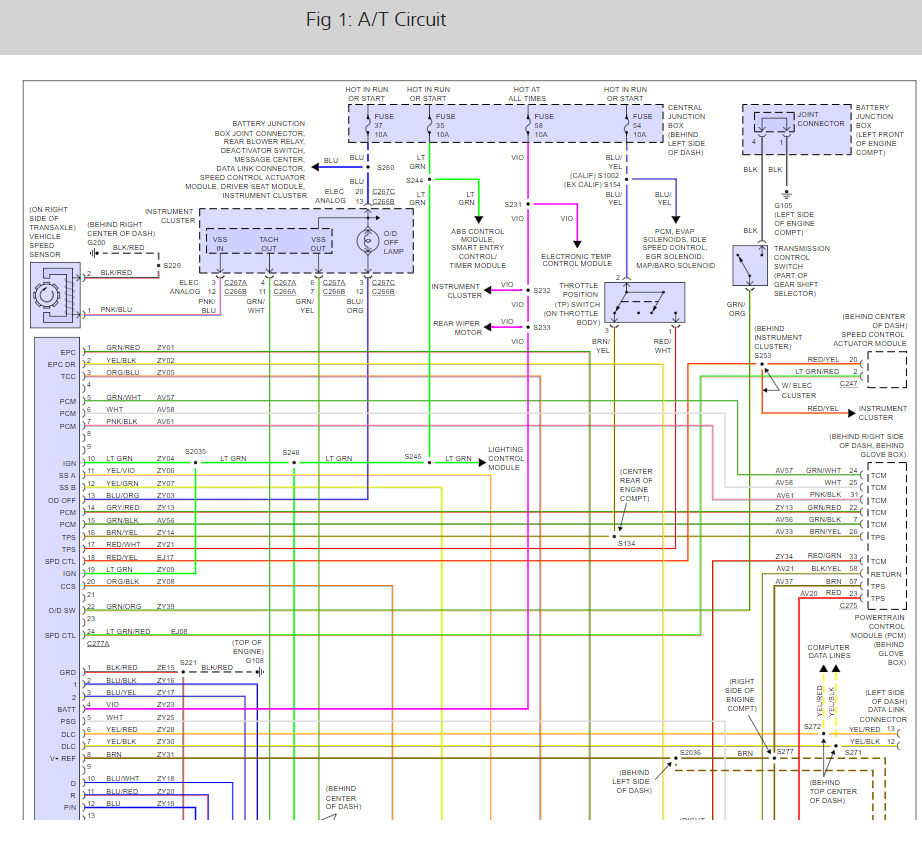922x846 pixels.
Task: Click the Speed Control Actuator Module dashed box
Action: [887, 370]
